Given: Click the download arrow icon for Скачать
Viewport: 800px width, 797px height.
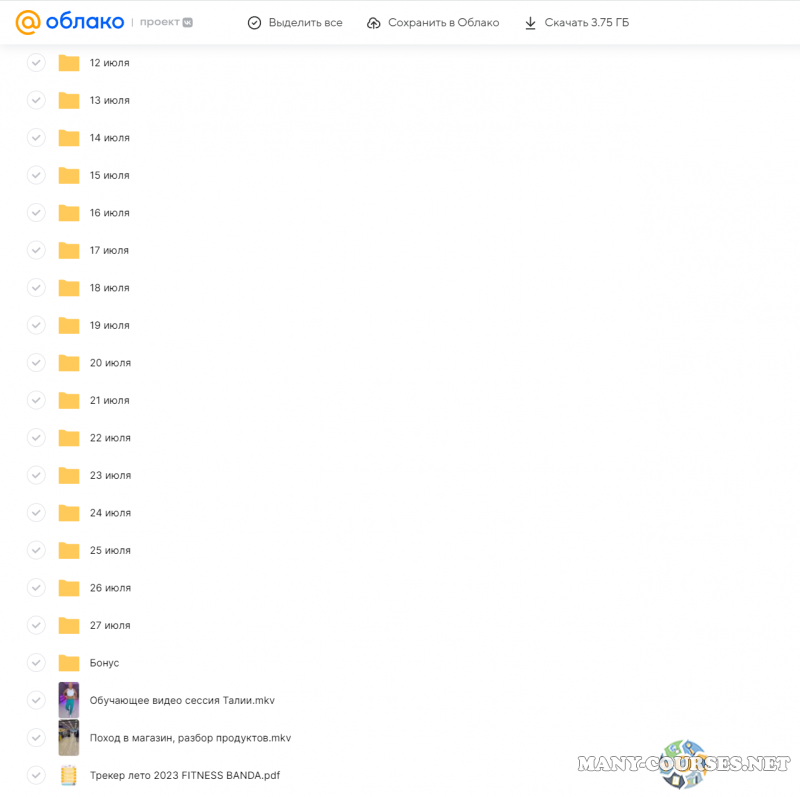Looking at the screenshot, I should (x=530, y=23).
